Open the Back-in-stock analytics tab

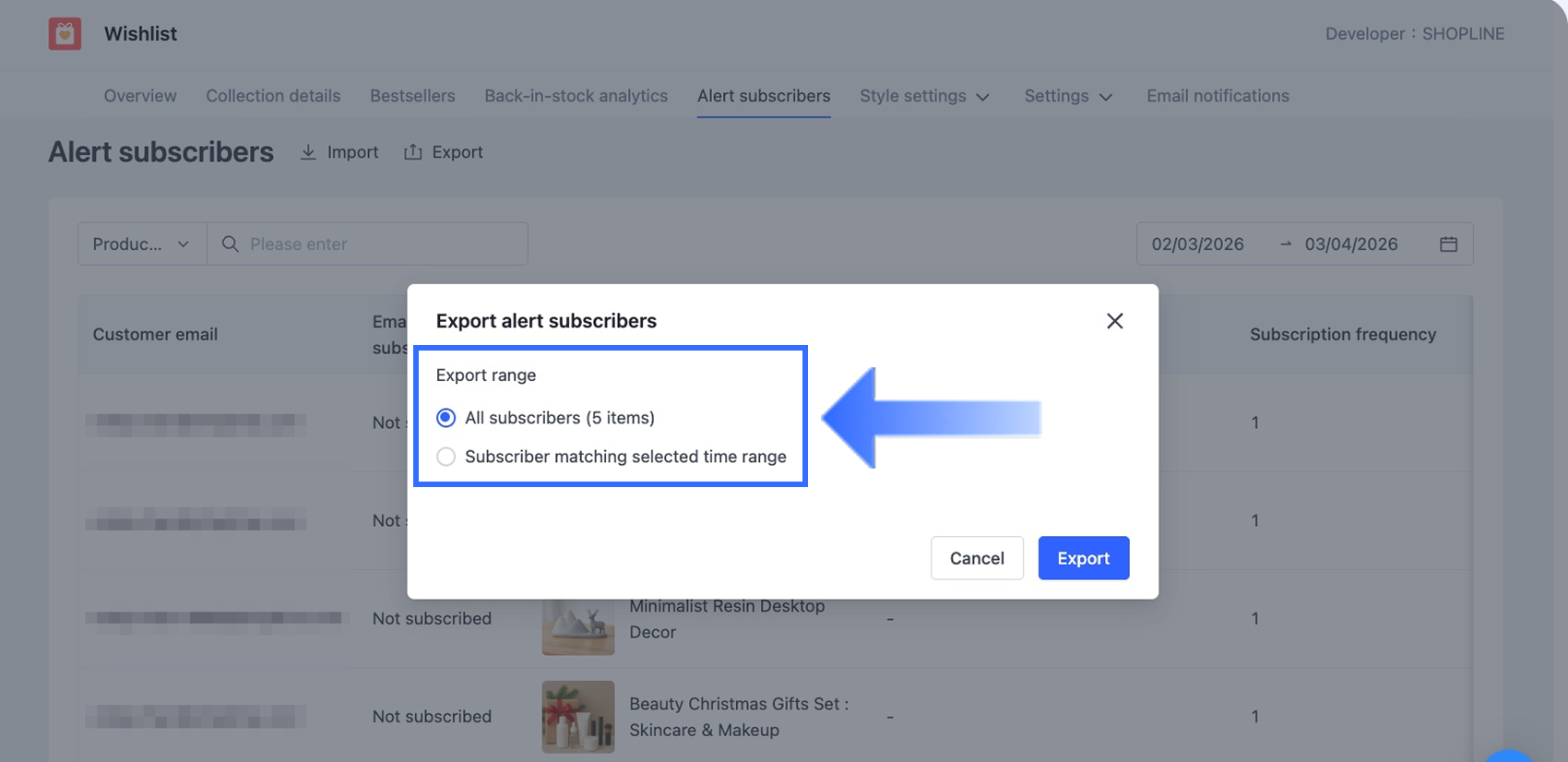click(x=576, y=96)
